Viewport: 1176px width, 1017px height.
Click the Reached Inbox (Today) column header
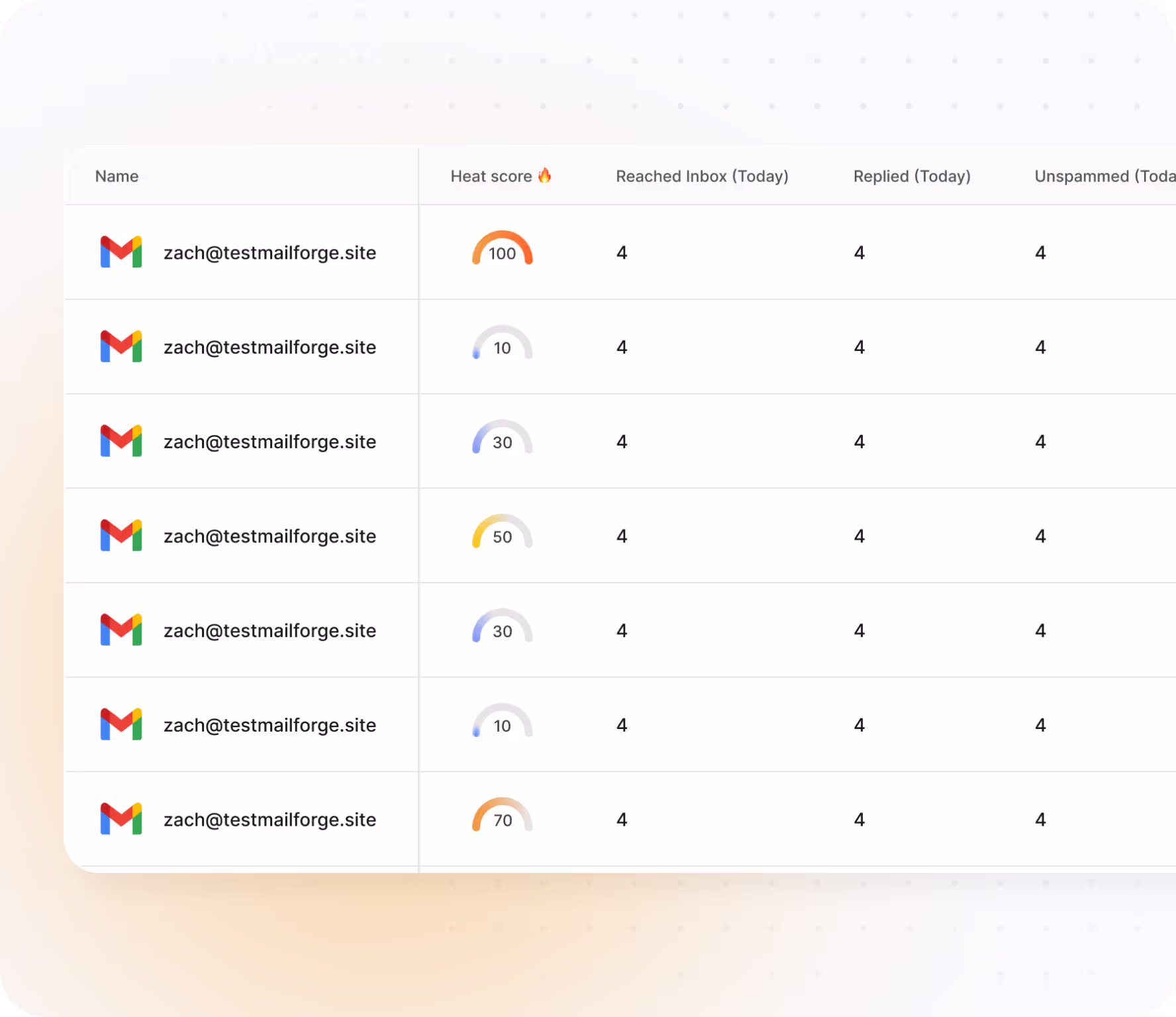(702, 176)
